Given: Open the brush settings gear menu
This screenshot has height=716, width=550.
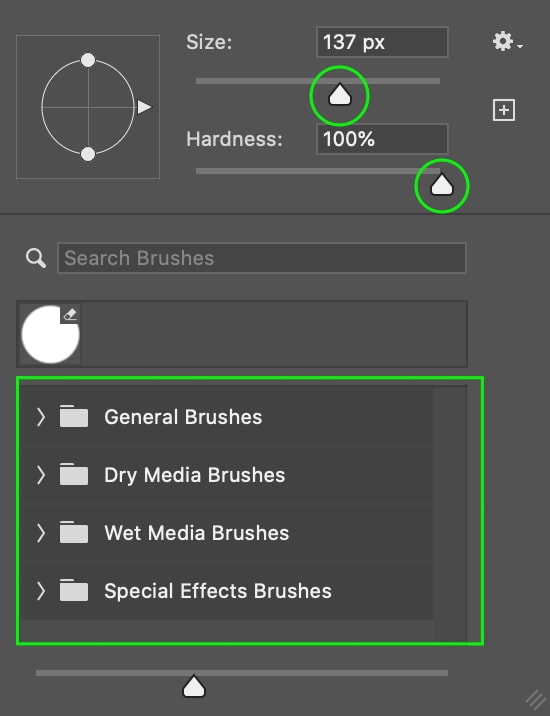Looking at the screenshot, I should click(x=507, y=42).
